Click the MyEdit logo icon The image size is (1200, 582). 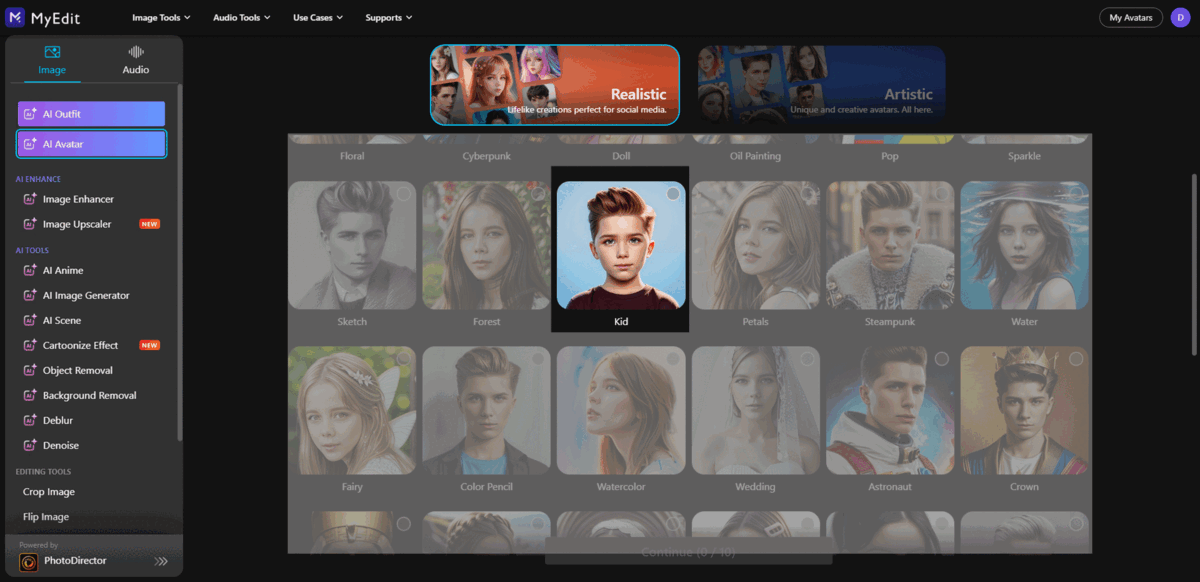click(x=15, y=17)
